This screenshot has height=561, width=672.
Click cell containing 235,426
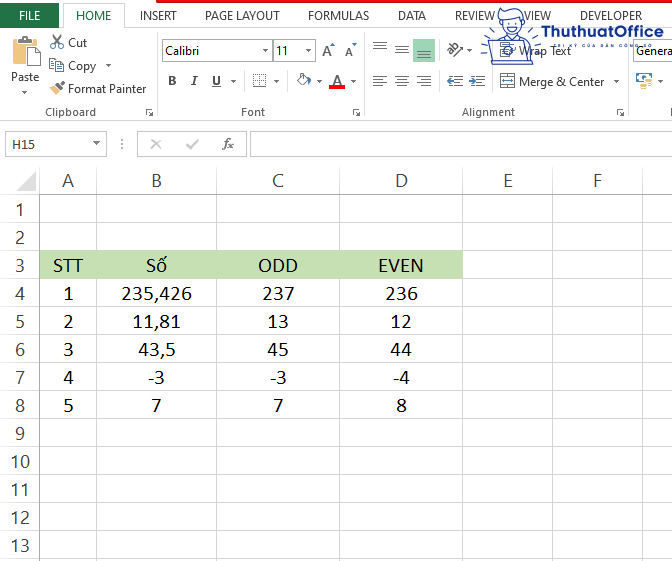(x=156, y=294)
